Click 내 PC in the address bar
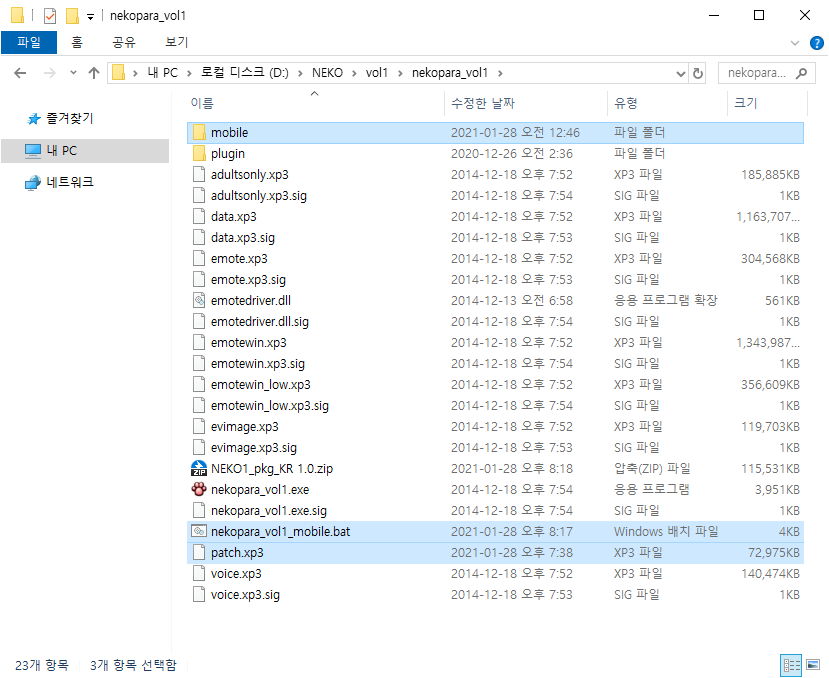 (162, 73)
